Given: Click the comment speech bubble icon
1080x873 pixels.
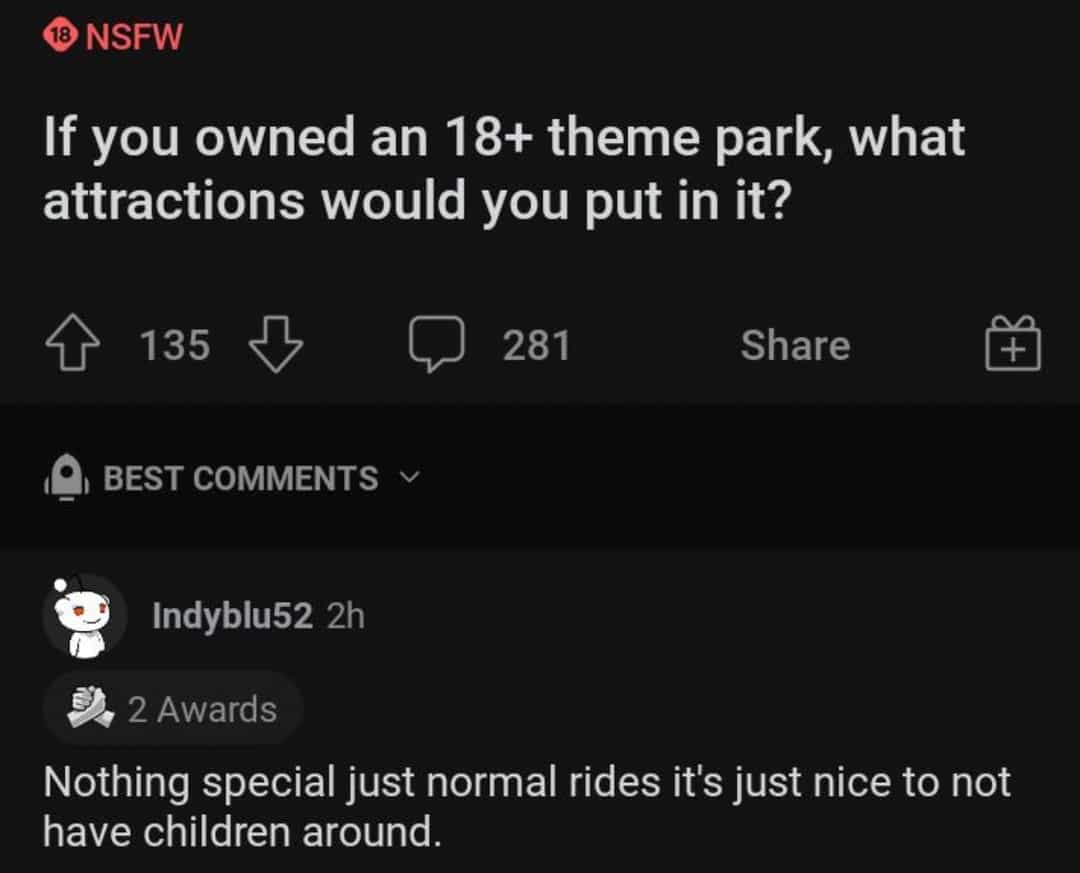Looking at the screenshot, I should (436, 346).
